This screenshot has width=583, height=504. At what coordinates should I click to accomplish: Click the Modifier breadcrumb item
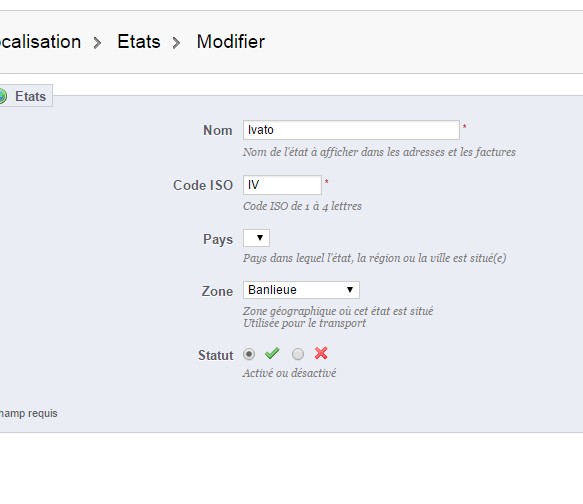(231, 42)
